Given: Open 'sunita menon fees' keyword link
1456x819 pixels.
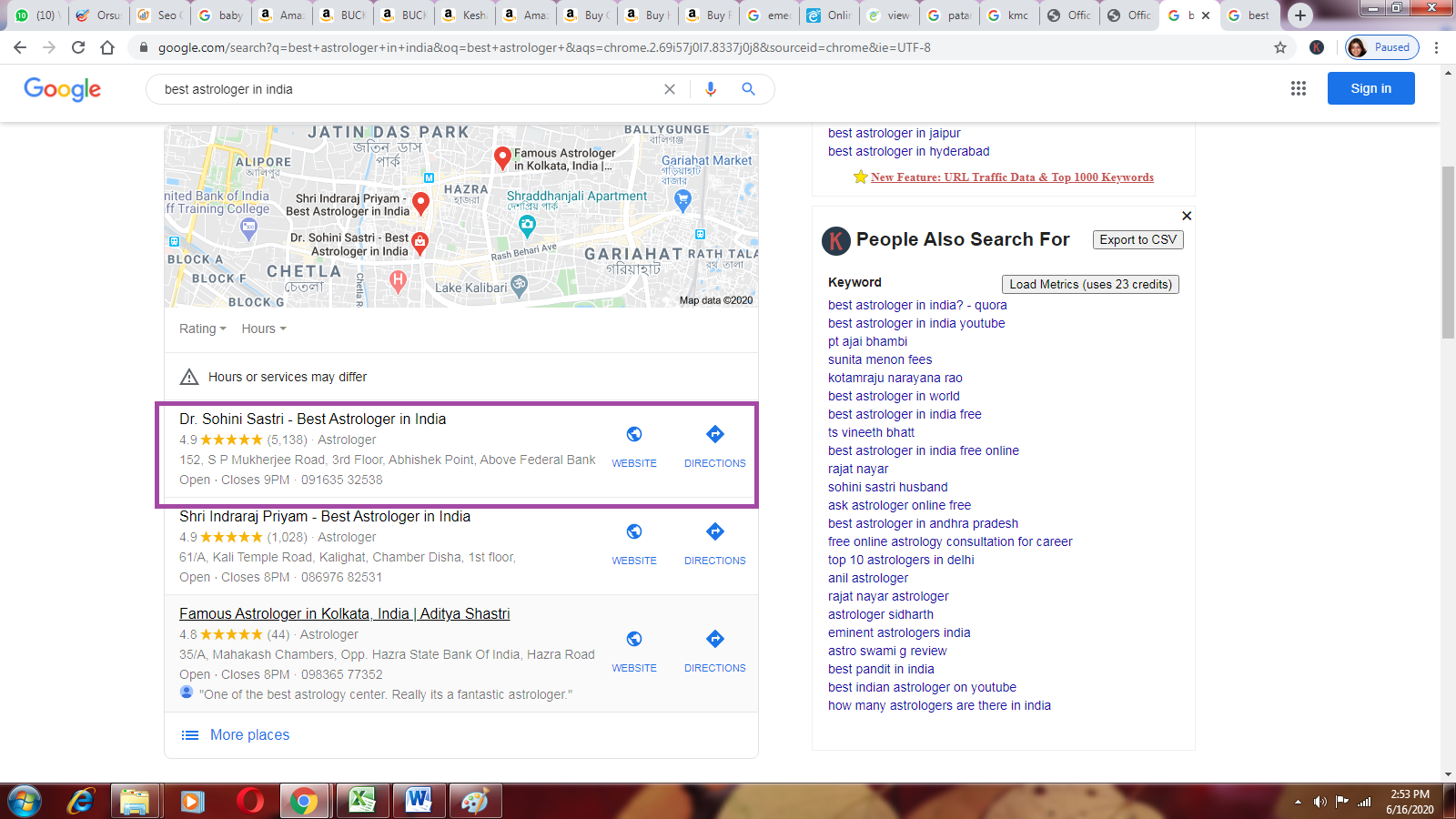Looking at the screenshot, I should [880, 359].
